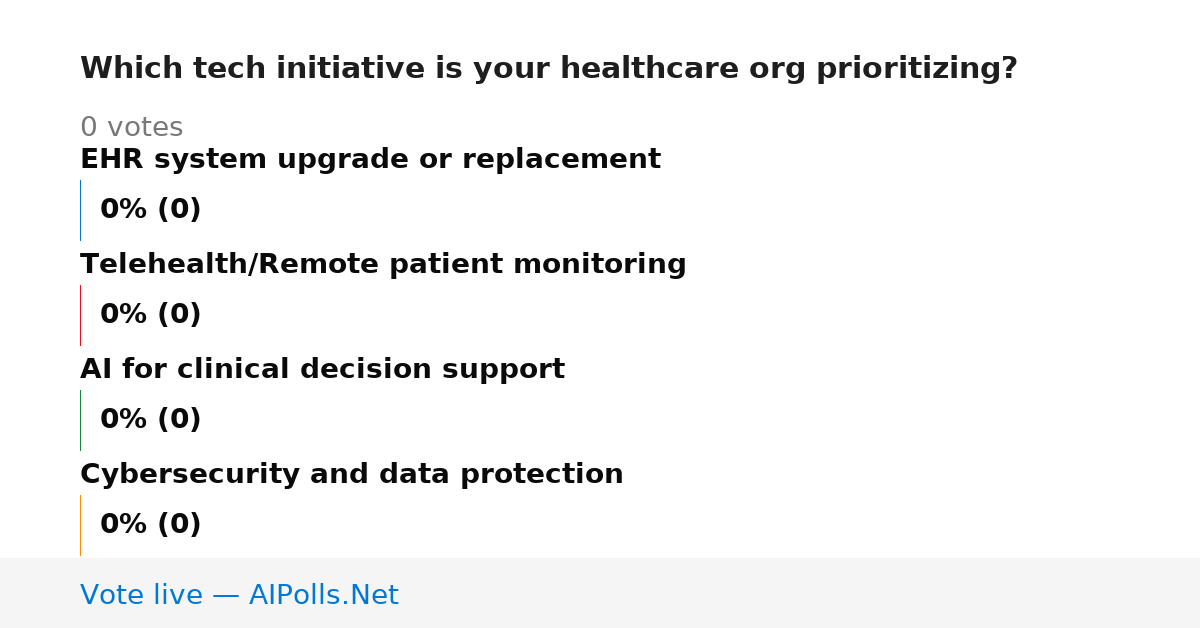The width and height of the screenshot is (1200, 628).
Task: Click the 0% (0) result for AI support
Action: (150, 420)
